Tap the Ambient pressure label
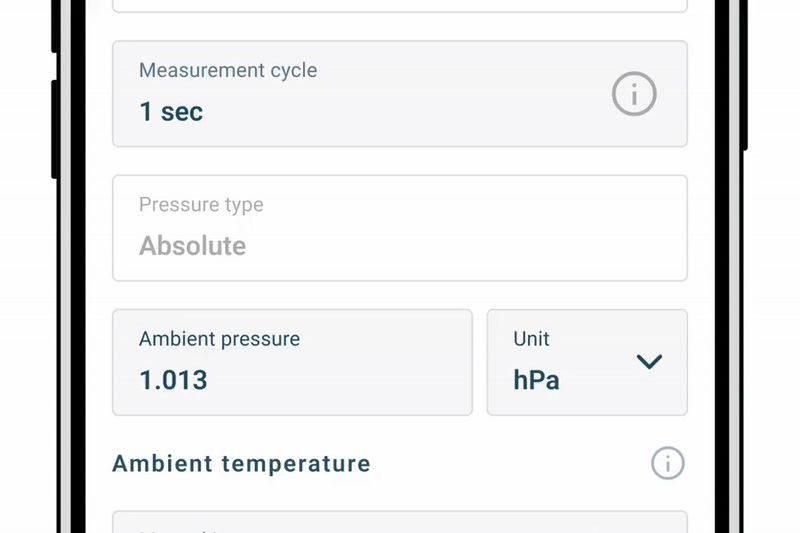The image size is (800, 533). point(219,339)
